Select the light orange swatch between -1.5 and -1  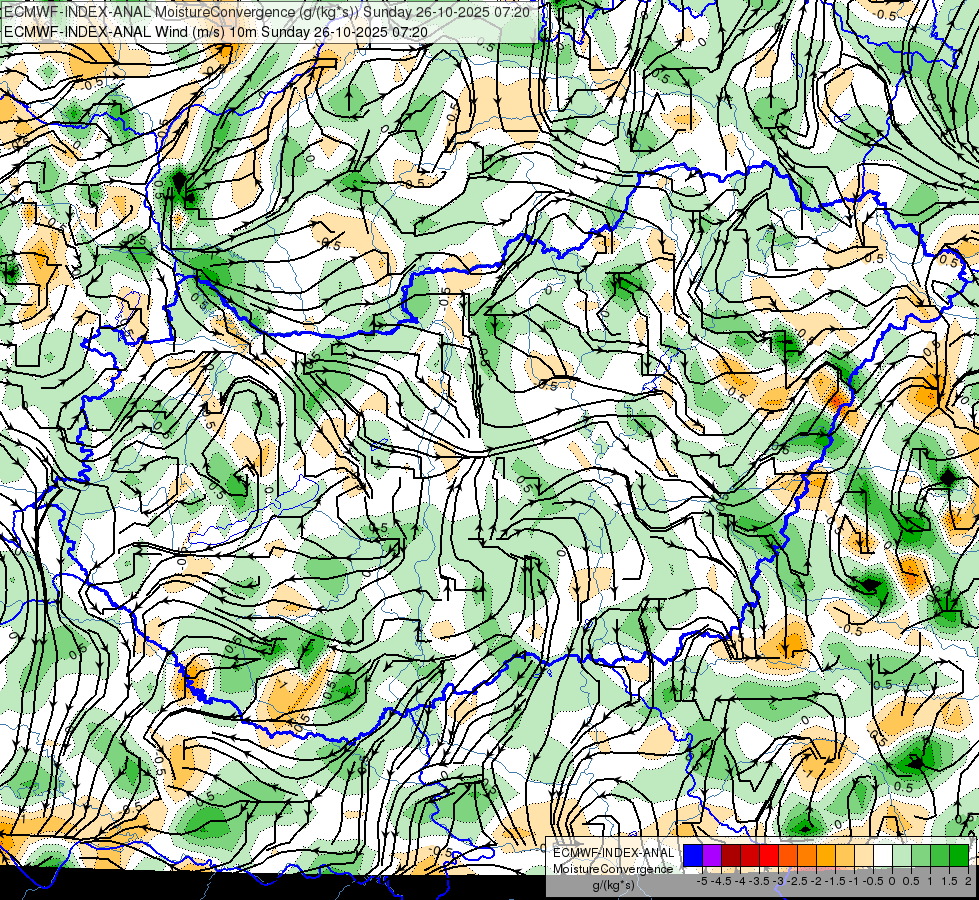point(845,855)
